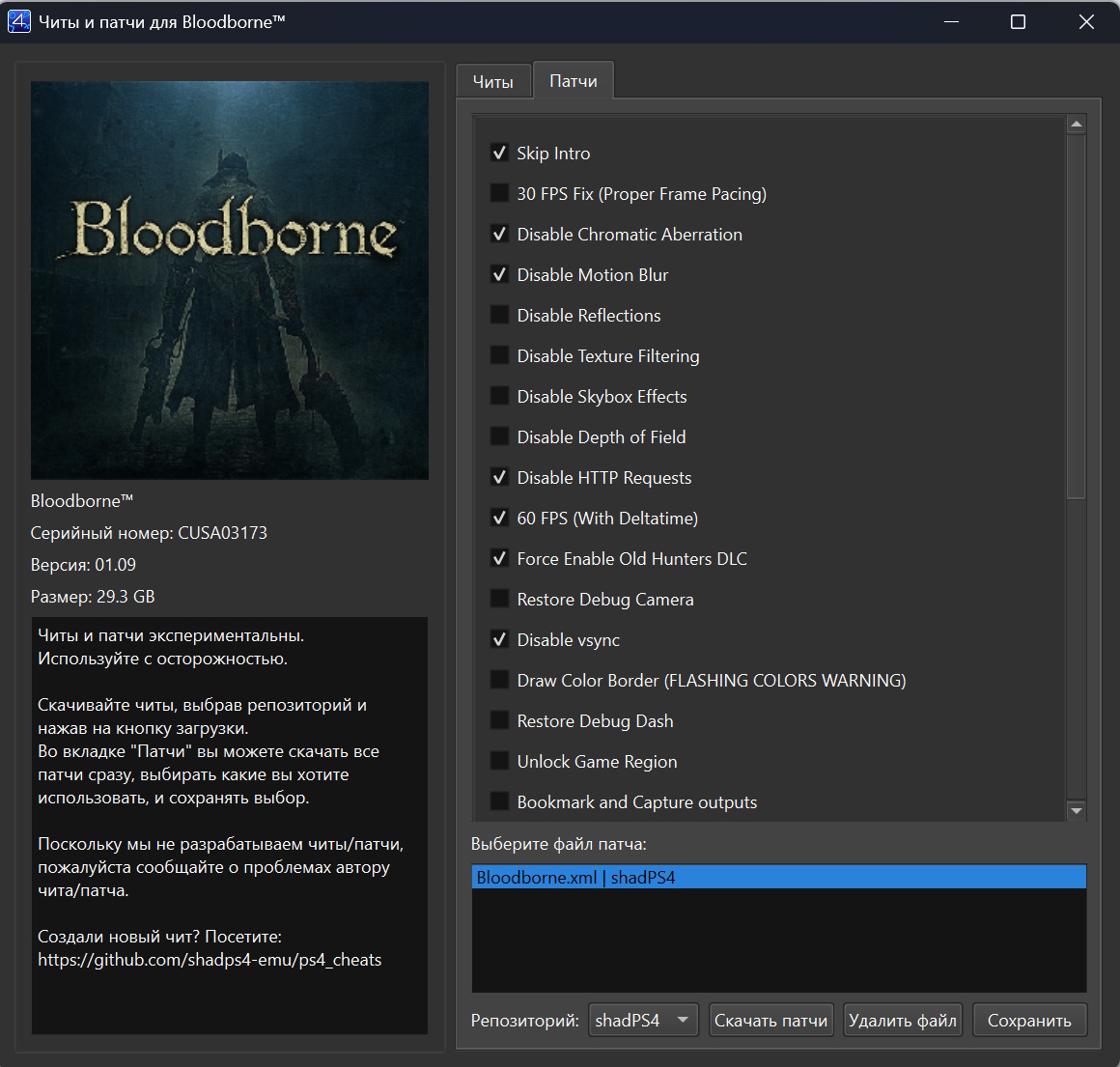This screenshot has height=1067, width=1120.
Task: Save patch selection with Сохранить
Action: point(1029,1020)
